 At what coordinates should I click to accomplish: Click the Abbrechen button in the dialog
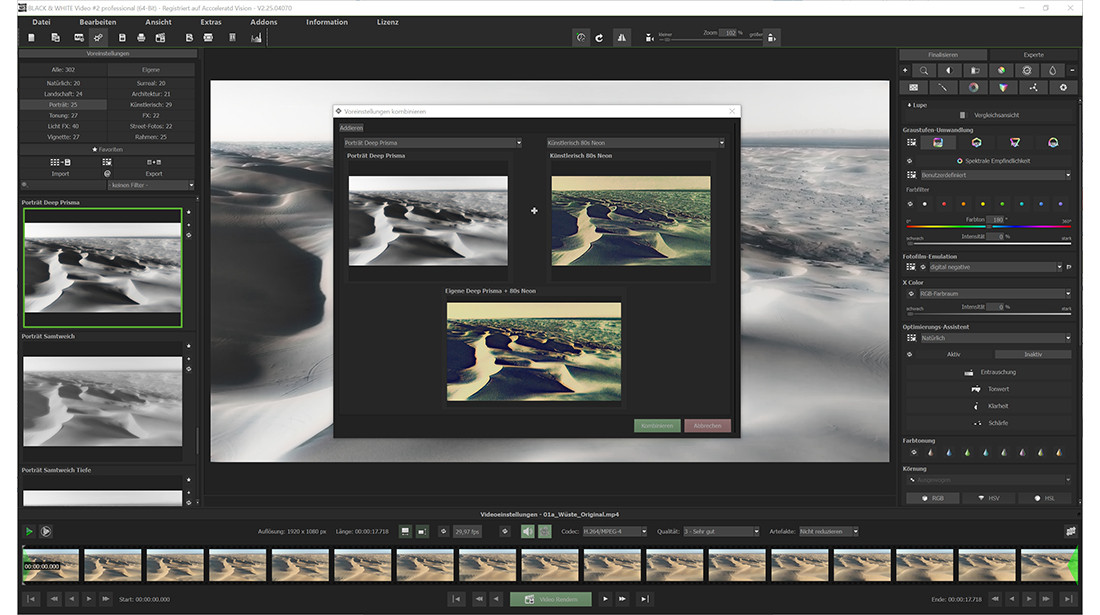[x=707, y=425]
